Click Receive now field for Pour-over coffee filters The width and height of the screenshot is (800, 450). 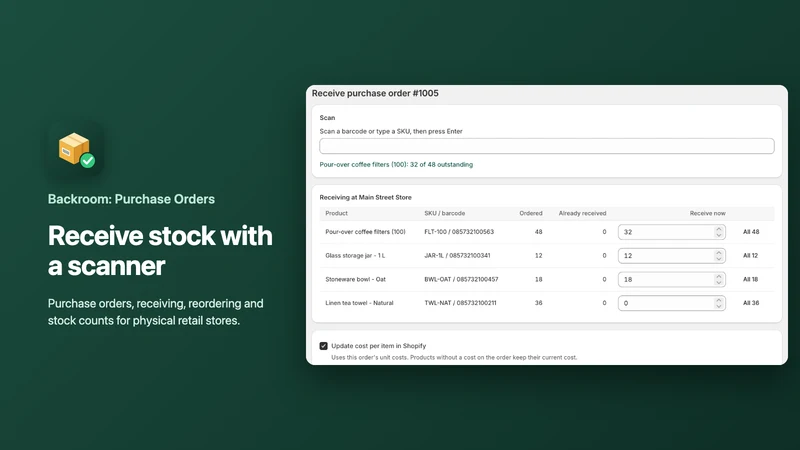point(671,232)
